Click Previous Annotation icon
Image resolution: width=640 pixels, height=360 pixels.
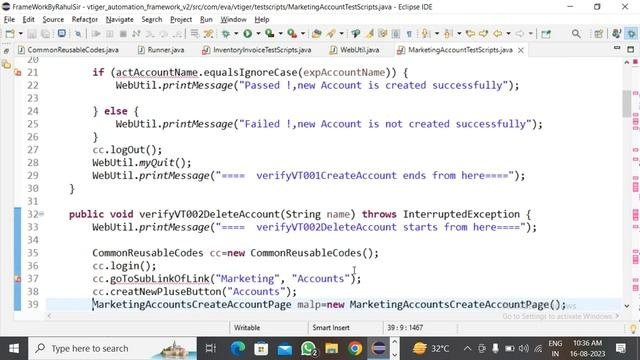click(x=448, y=34)
